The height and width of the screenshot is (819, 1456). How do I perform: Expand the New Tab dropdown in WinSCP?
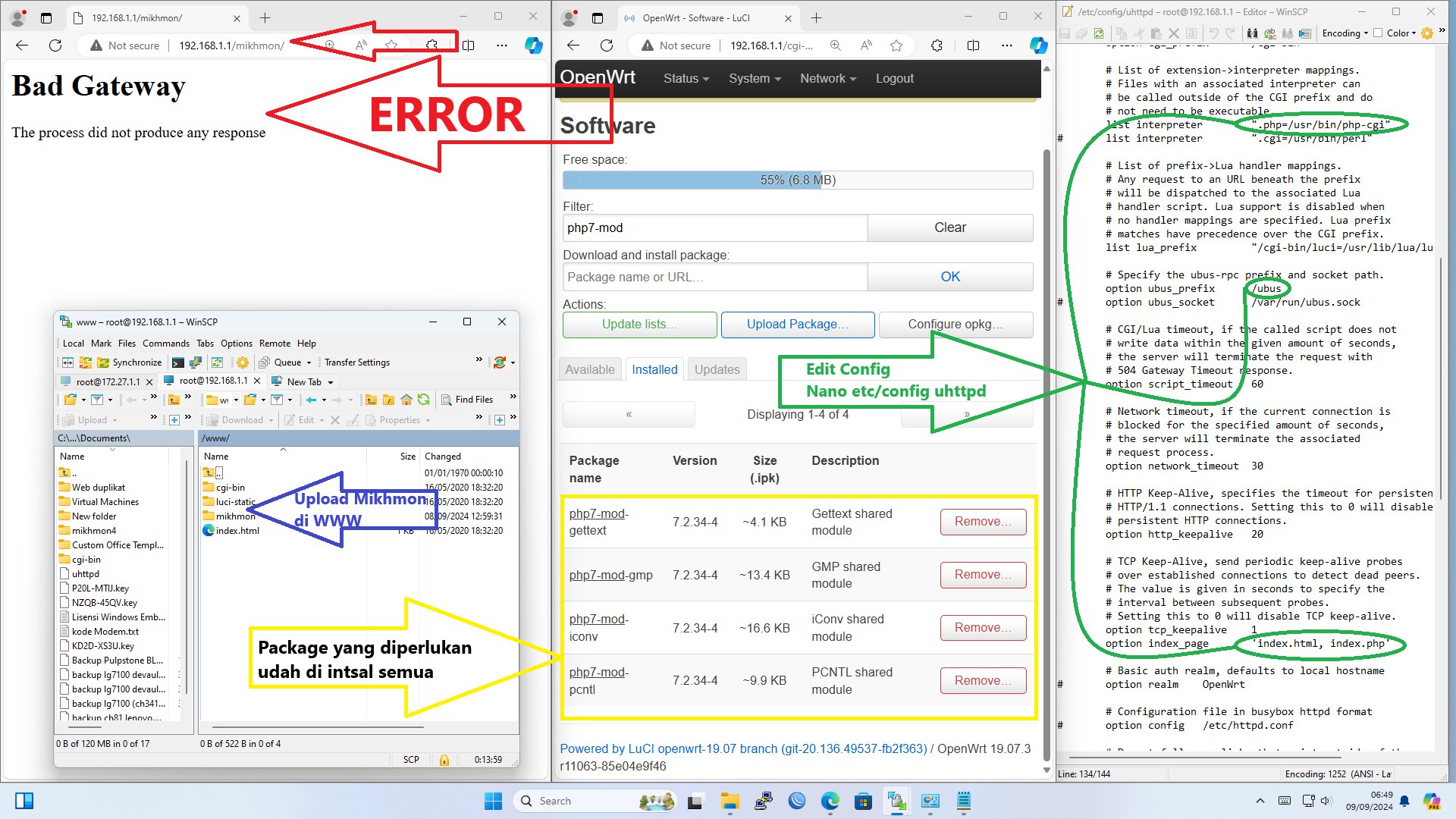pos(331,382)
